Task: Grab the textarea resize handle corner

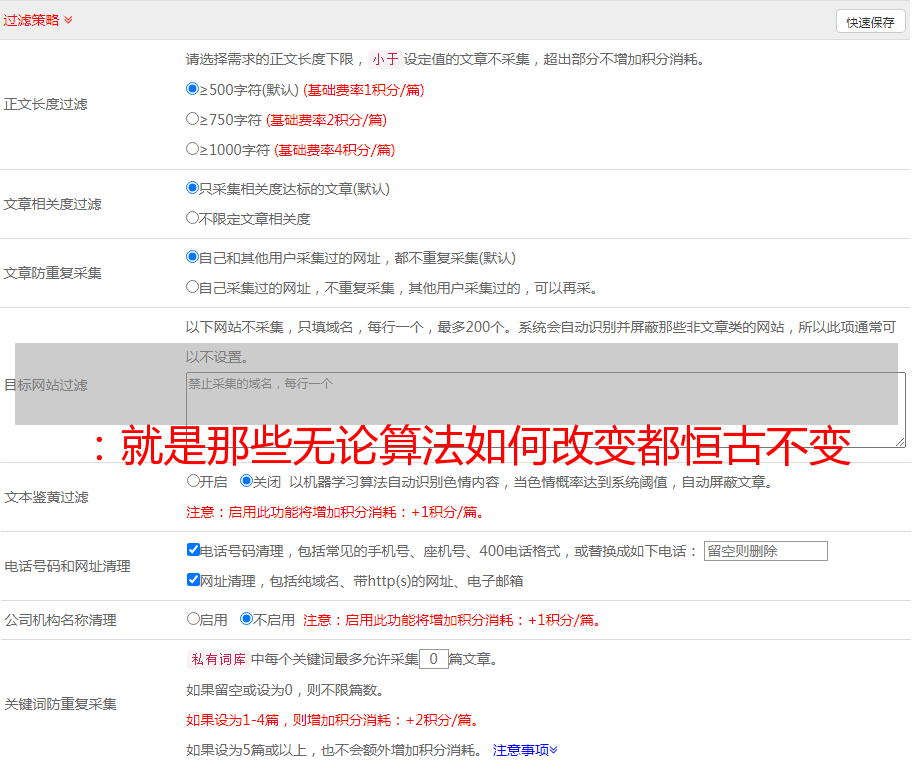Action: pyautogui.click(x=900, y=442)
